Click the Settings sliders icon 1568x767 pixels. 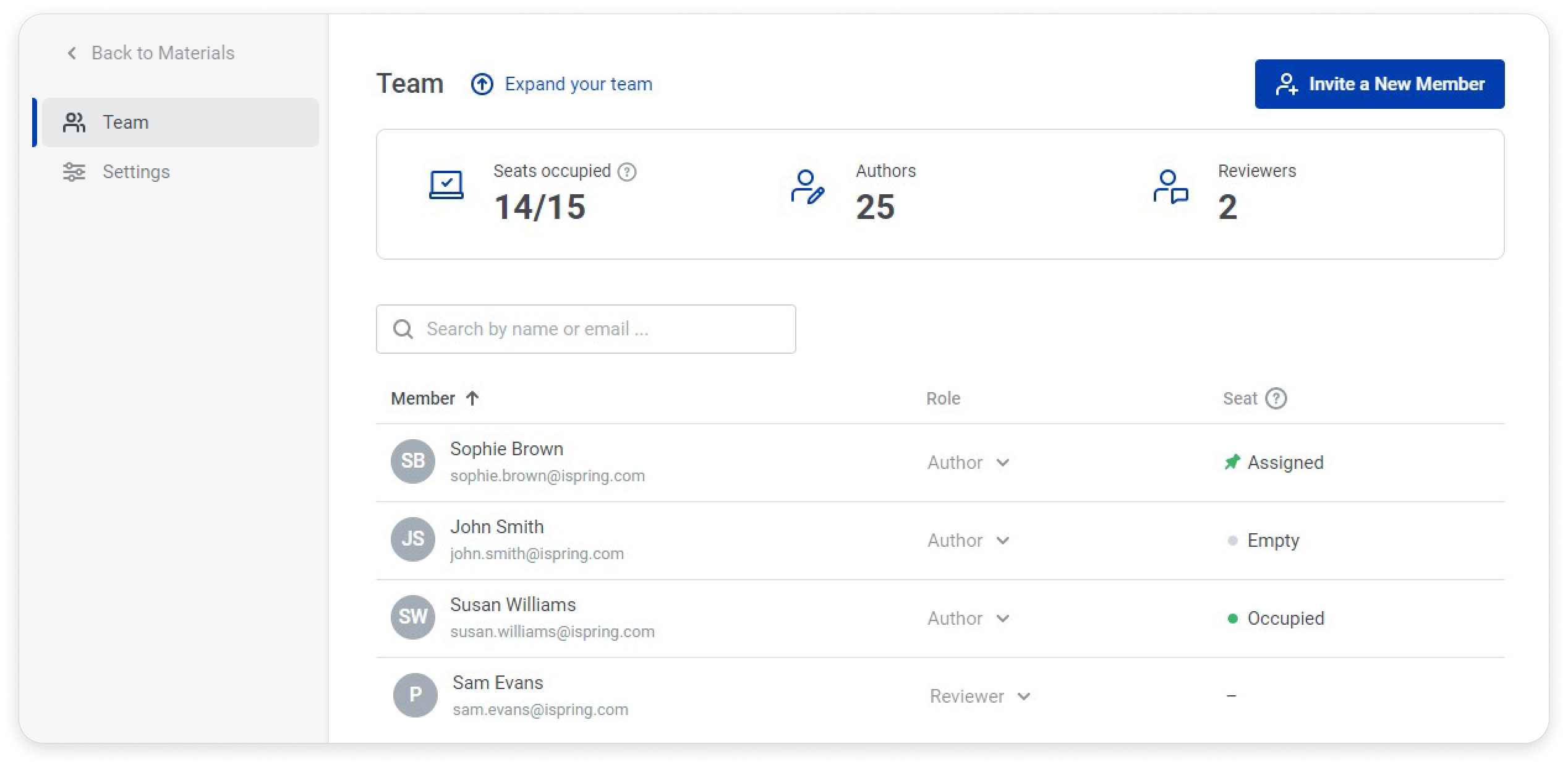point(74,172)
